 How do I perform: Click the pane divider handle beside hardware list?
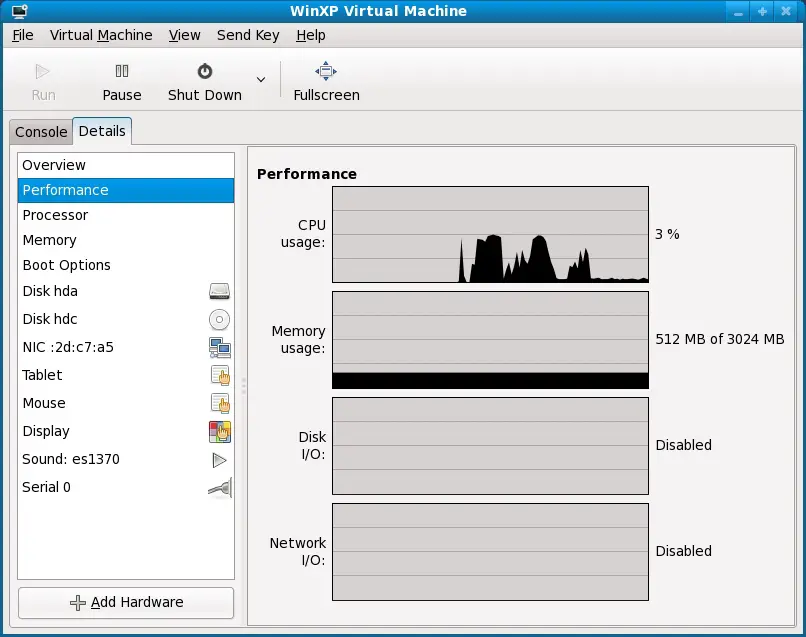[x=242, y=384]
